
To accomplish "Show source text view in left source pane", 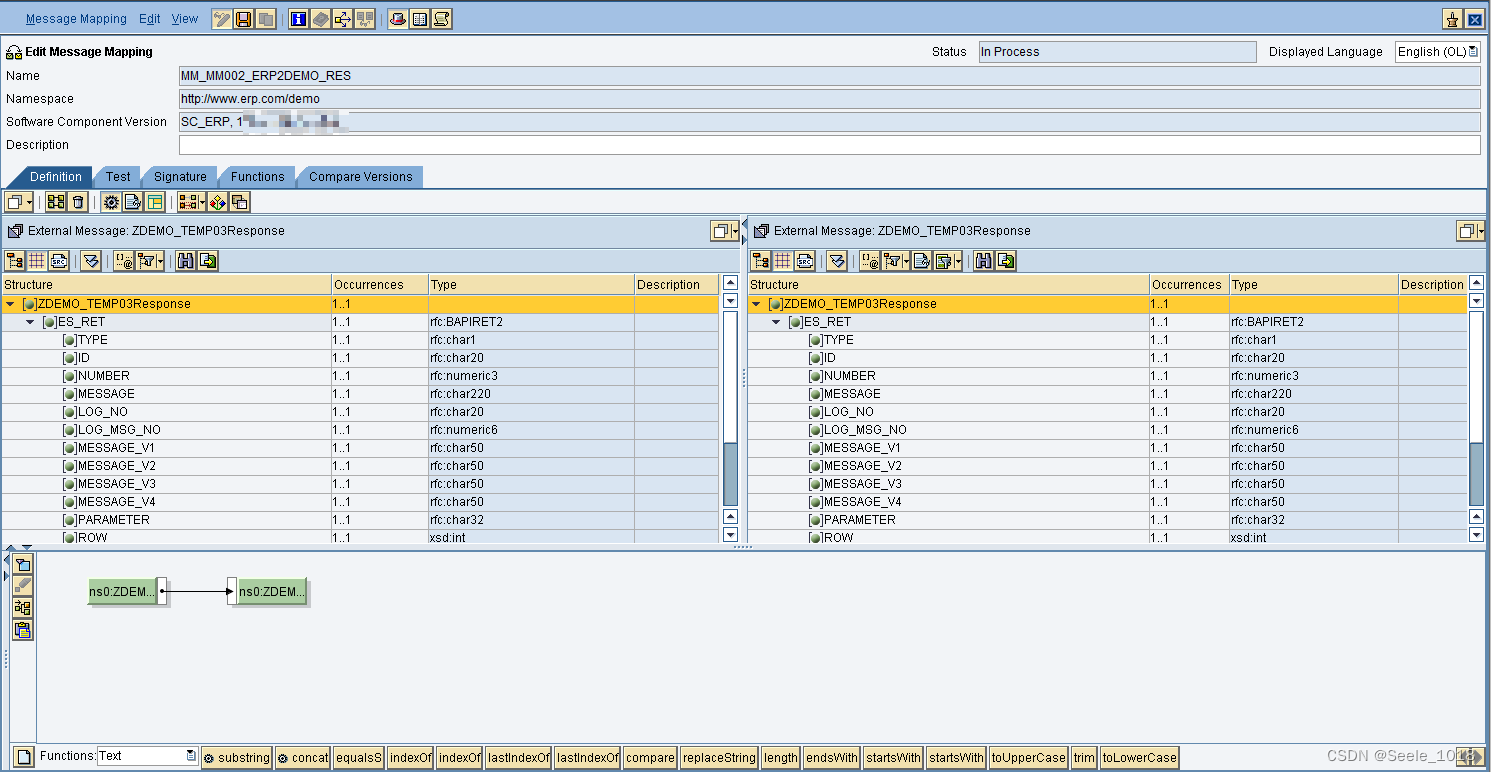I will [x=59, y=261].
